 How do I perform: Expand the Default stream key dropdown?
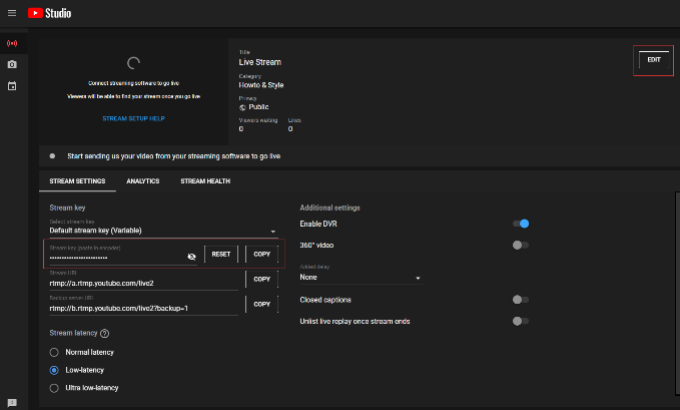(x=162, y=230)
